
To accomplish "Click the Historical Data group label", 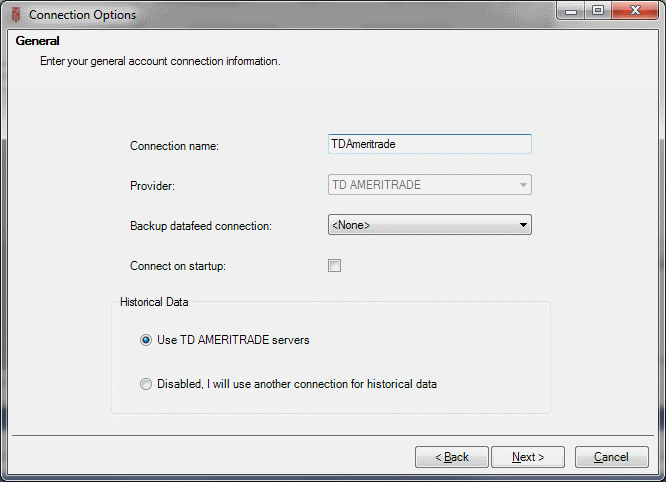I will click(154, 301).
